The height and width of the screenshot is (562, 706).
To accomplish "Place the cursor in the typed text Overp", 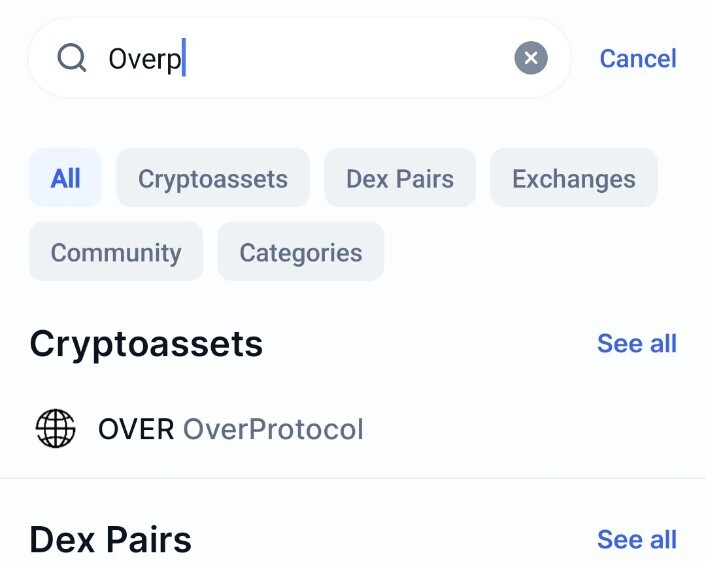I will [145, 59].
